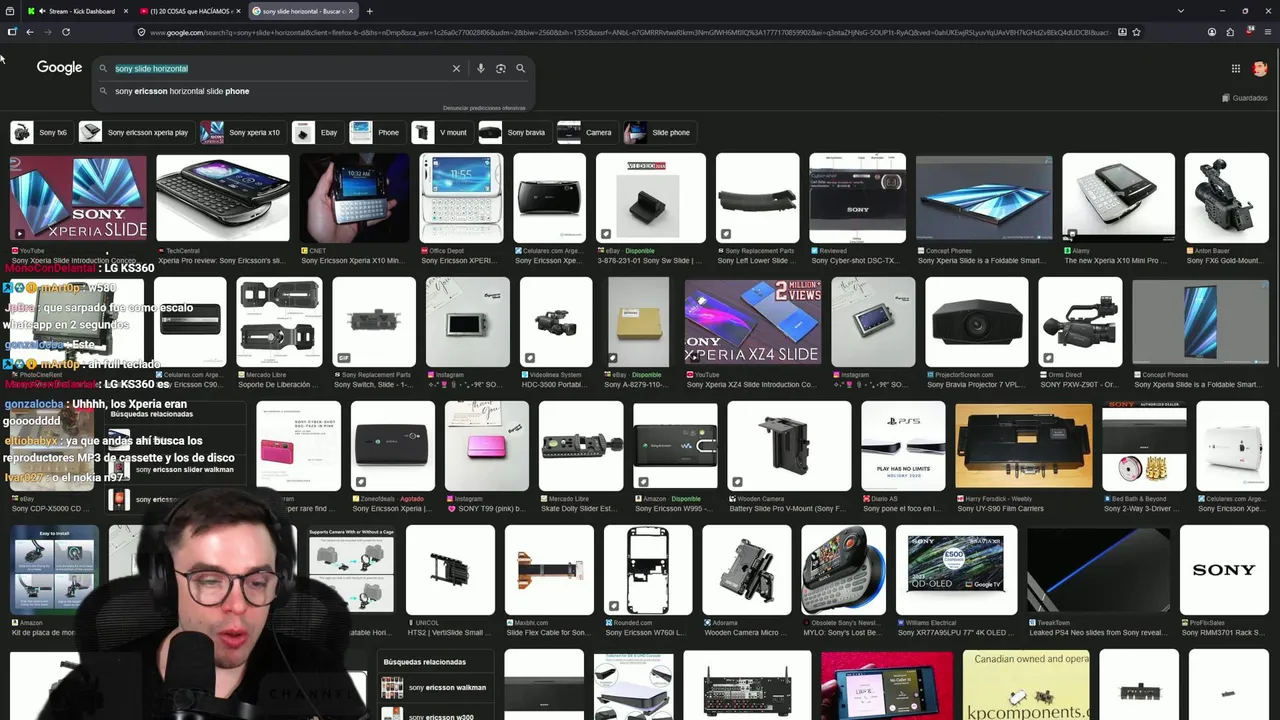
Task: Close the Stream - Kick Dashboard tab
Action: click(x=126, y=11)
